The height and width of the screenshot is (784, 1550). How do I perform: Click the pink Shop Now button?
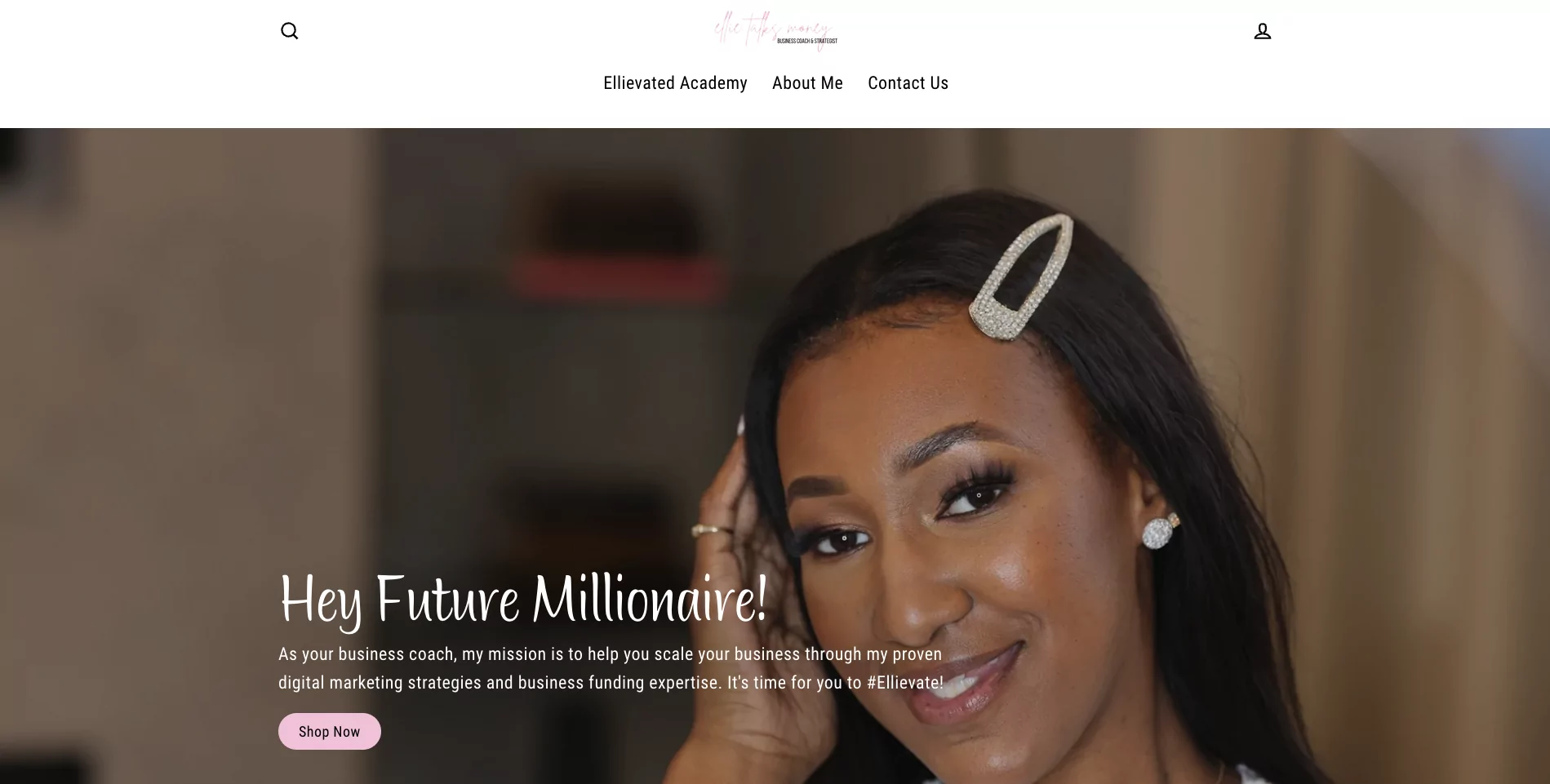click(x=329, y=732)
